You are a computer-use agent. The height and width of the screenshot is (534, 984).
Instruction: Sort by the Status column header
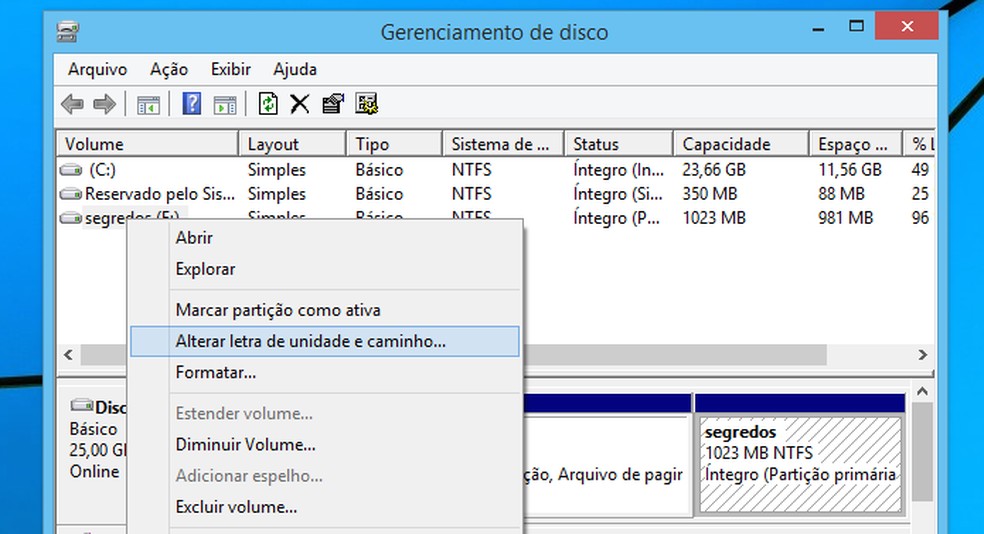click(x=619, y=144)
